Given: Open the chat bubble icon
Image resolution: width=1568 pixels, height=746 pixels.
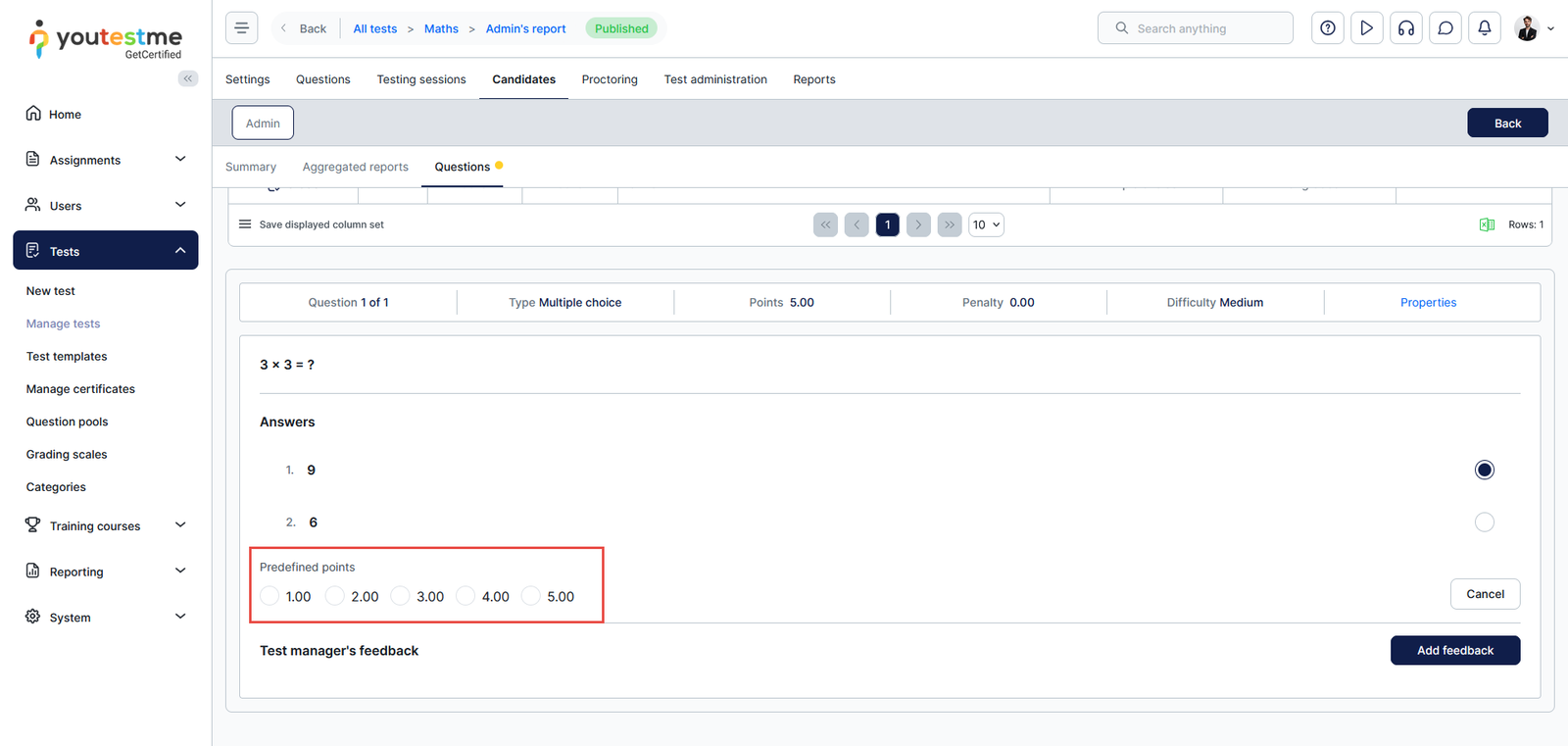Looking at the screenshot, I should coord(1445,28).
